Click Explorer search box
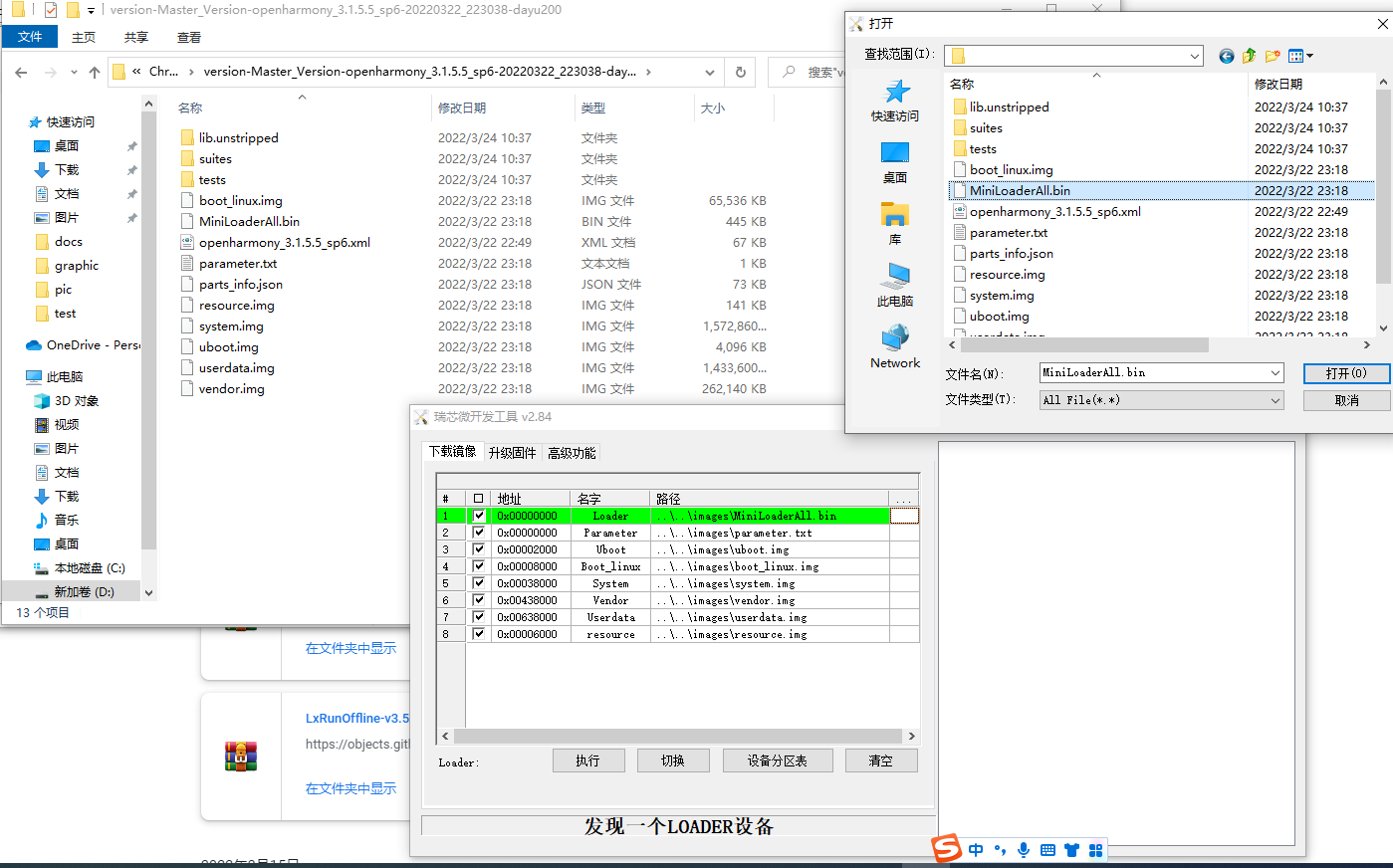Screen dimensions: 1393x868 807,72
